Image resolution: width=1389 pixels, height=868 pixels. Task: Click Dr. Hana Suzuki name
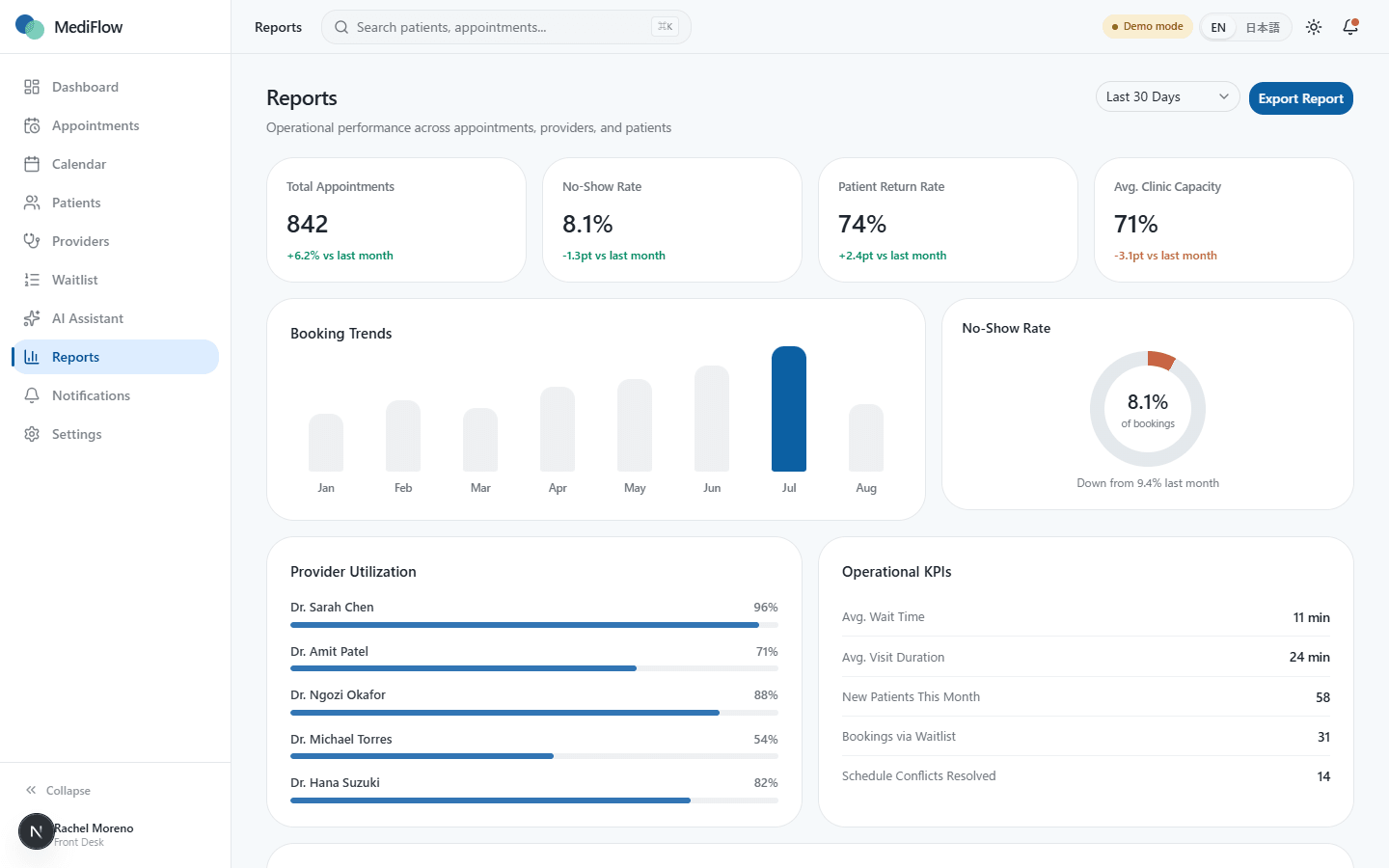click(335, 782)
